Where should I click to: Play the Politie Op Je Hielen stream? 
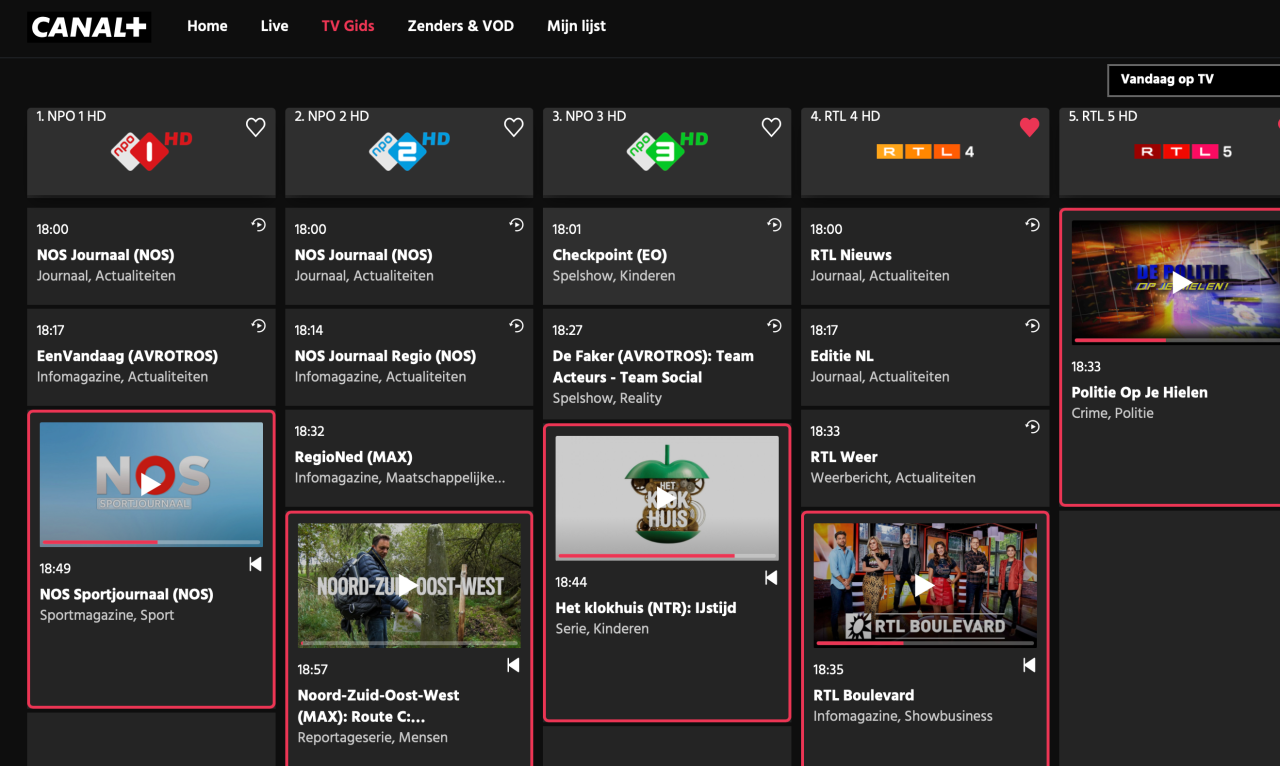click(1182, 282)
